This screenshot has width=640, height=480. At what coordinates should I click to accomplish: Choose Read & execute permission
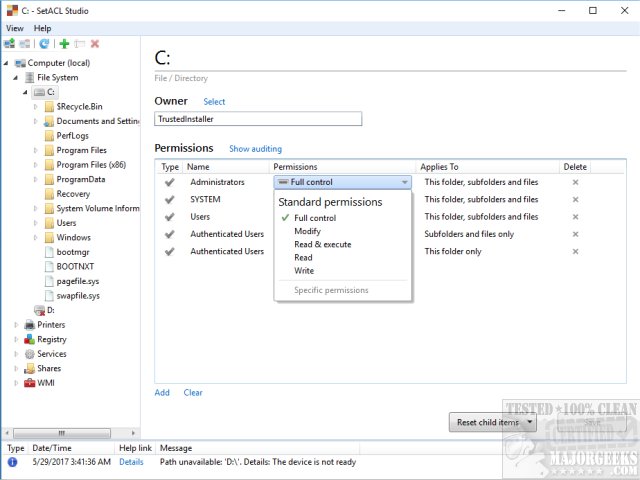pos(322,244)
